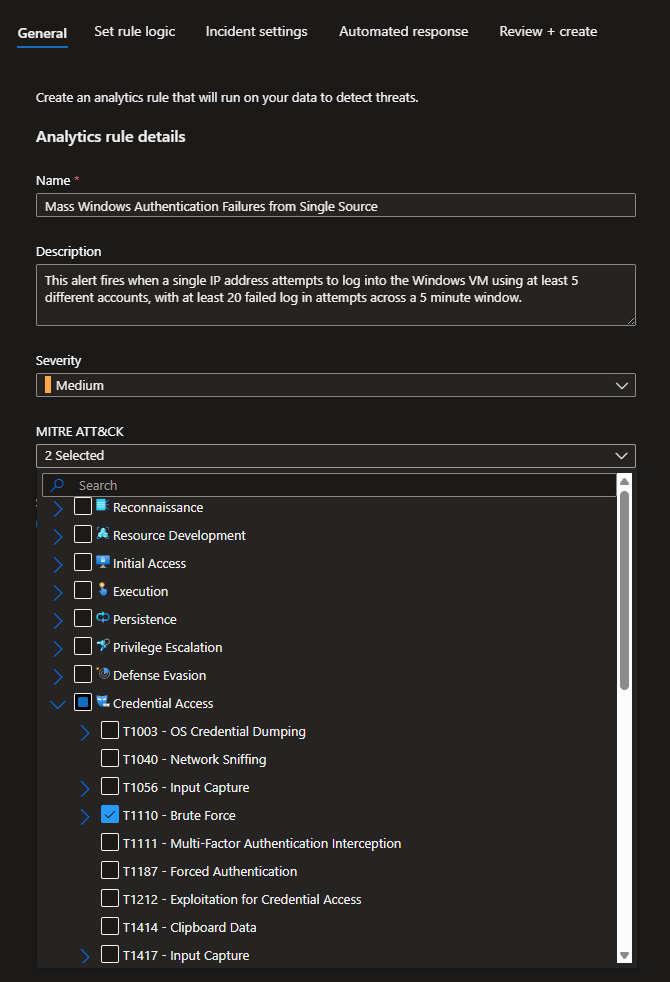
Task: Click the Defense Evasion tactic icon
Action: click(x=102, y=674)
